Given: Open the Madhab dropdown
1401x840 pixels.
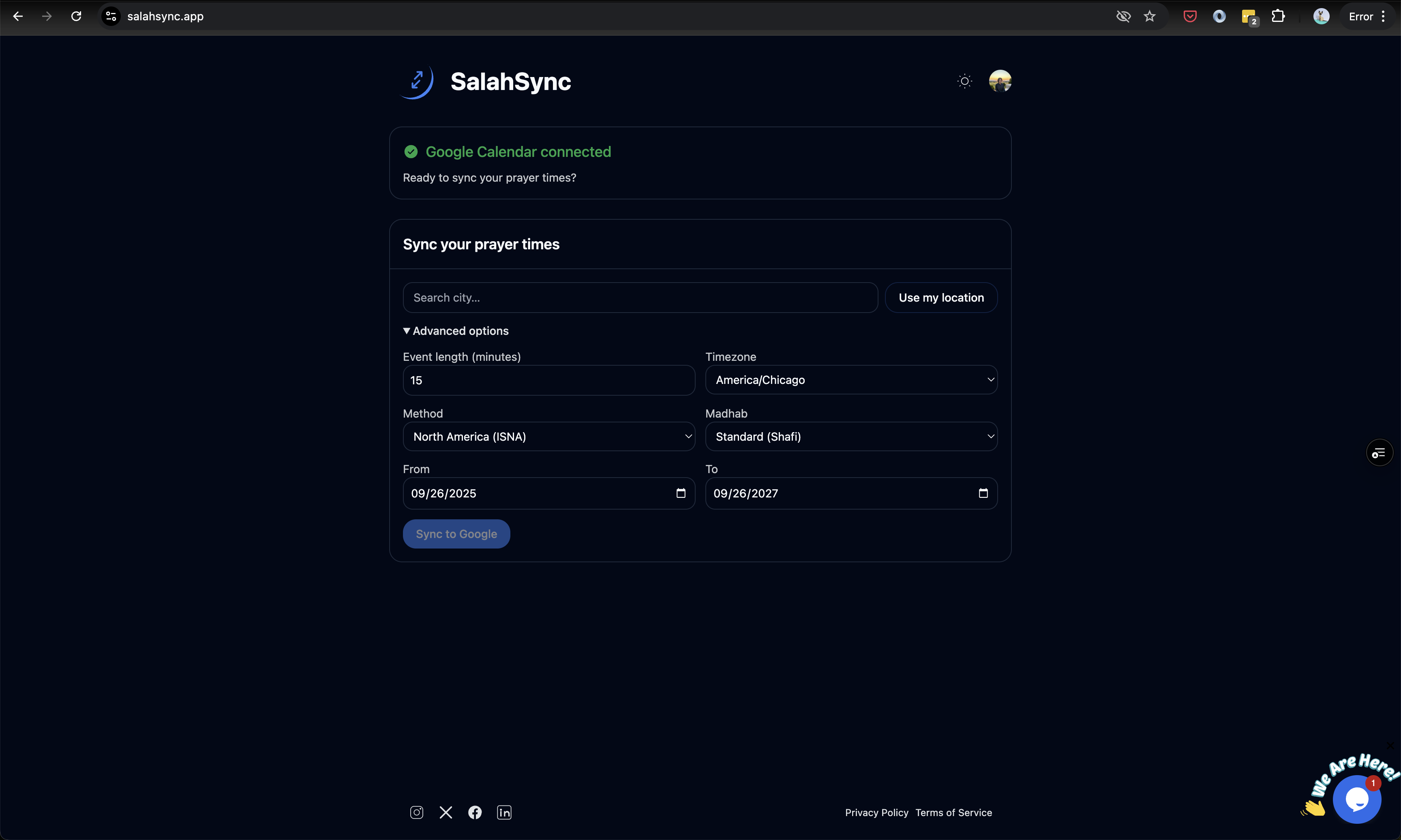Looking at the screenshot, I should [851, 436].
